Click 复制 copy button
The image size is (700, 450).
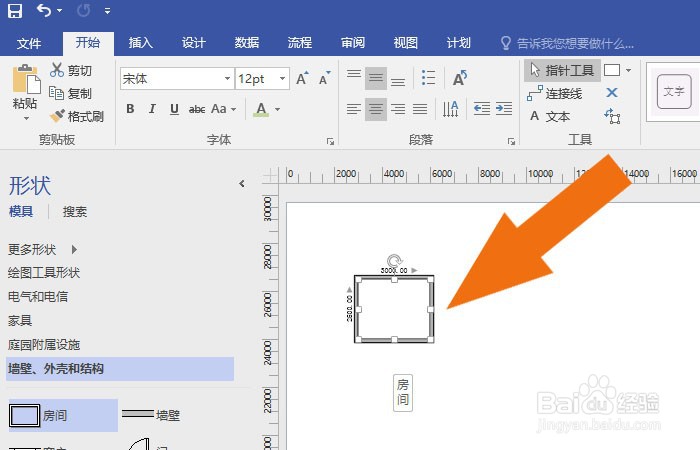[x=71, y=93]
